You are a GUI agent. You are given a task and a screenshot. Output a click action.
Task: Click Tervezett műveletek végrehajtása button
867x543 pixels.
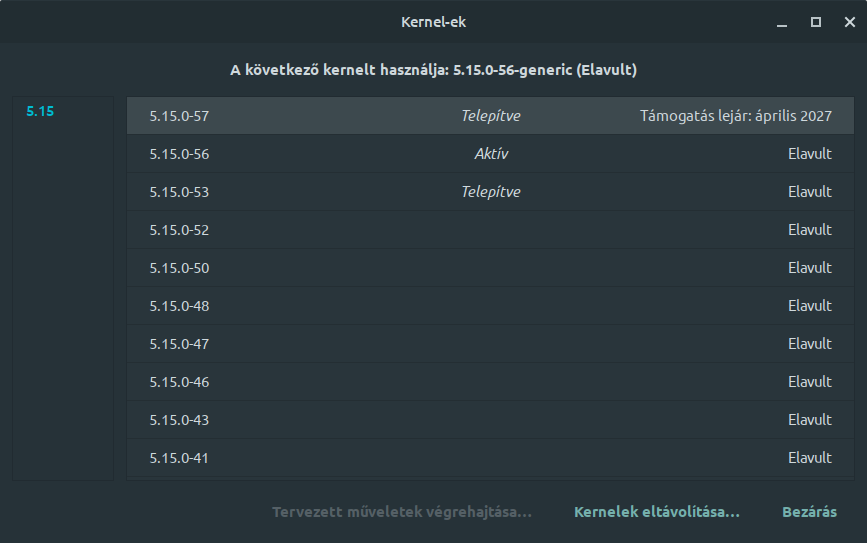(x=402, y=512)
